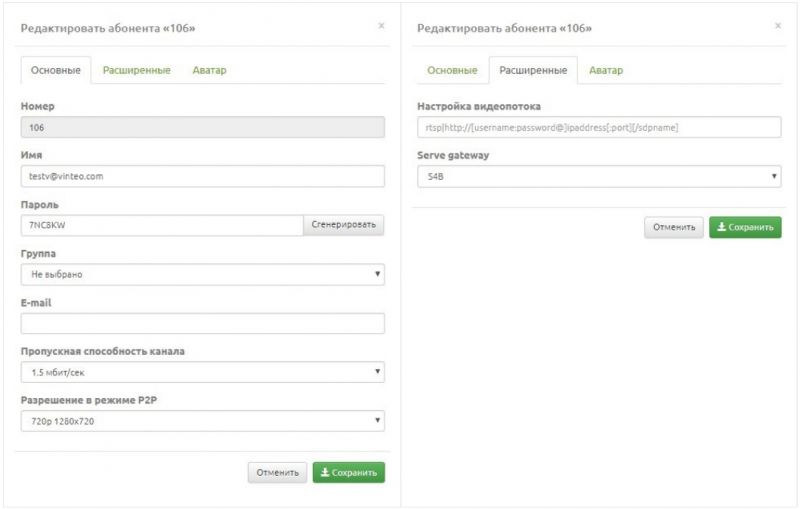Save changes in the right dialog
This screenshot has width=800, height=509.
pyautogui.click(x=745, y=227)
